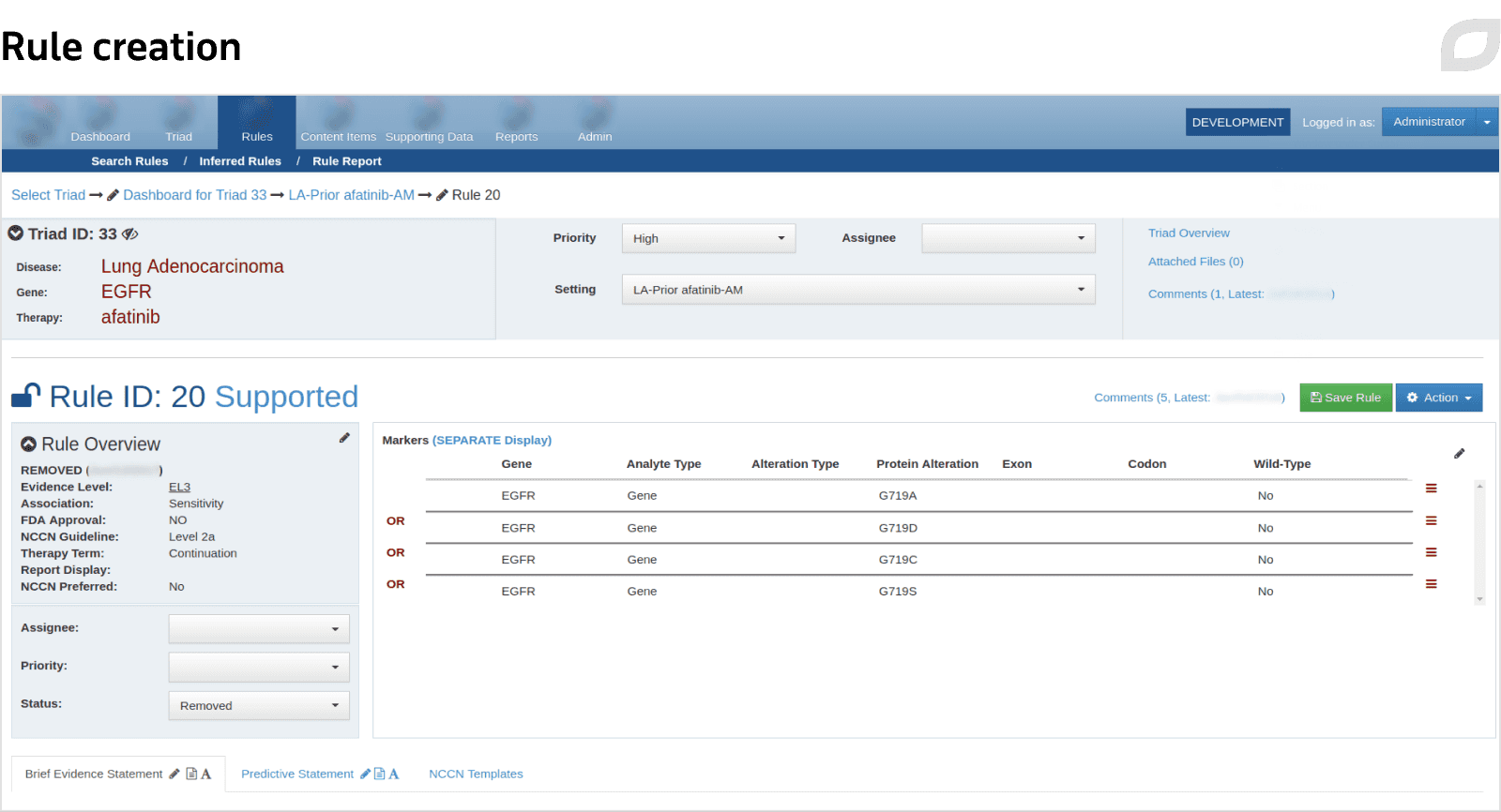This screenshot has width=1501, height=812.
Task: Open the Rule Overview Assignee dropdown
Action: 259,629
